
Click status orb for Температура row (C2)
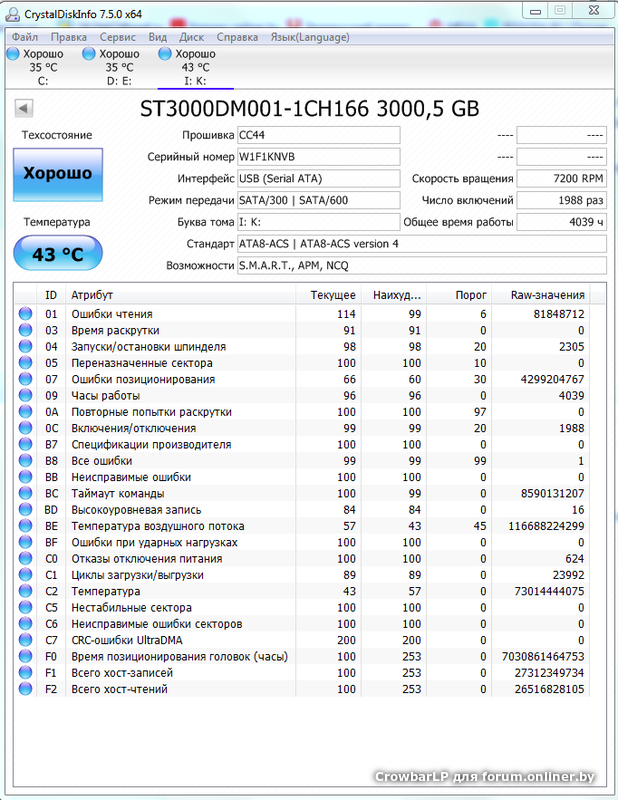click(26, 591)
